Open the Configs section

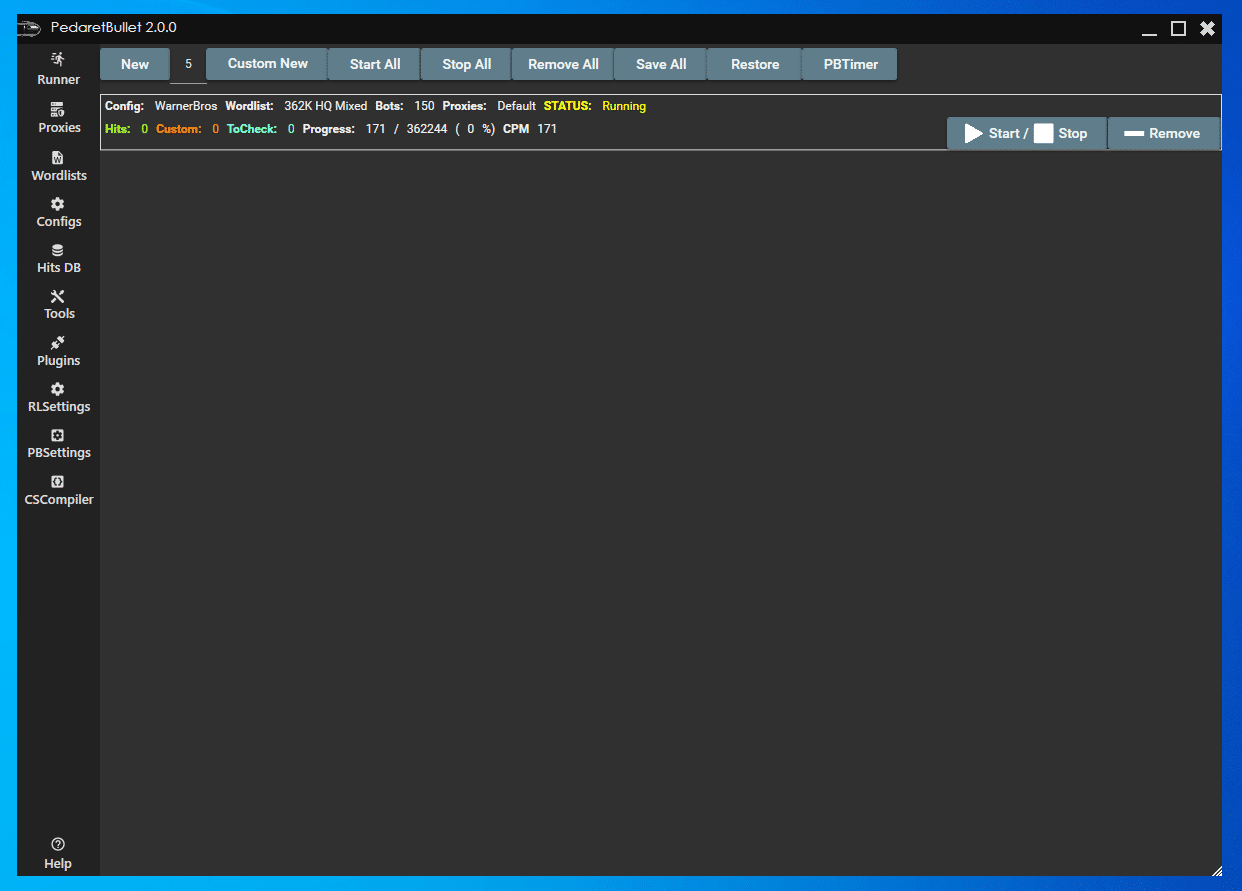tap(58, 212)
